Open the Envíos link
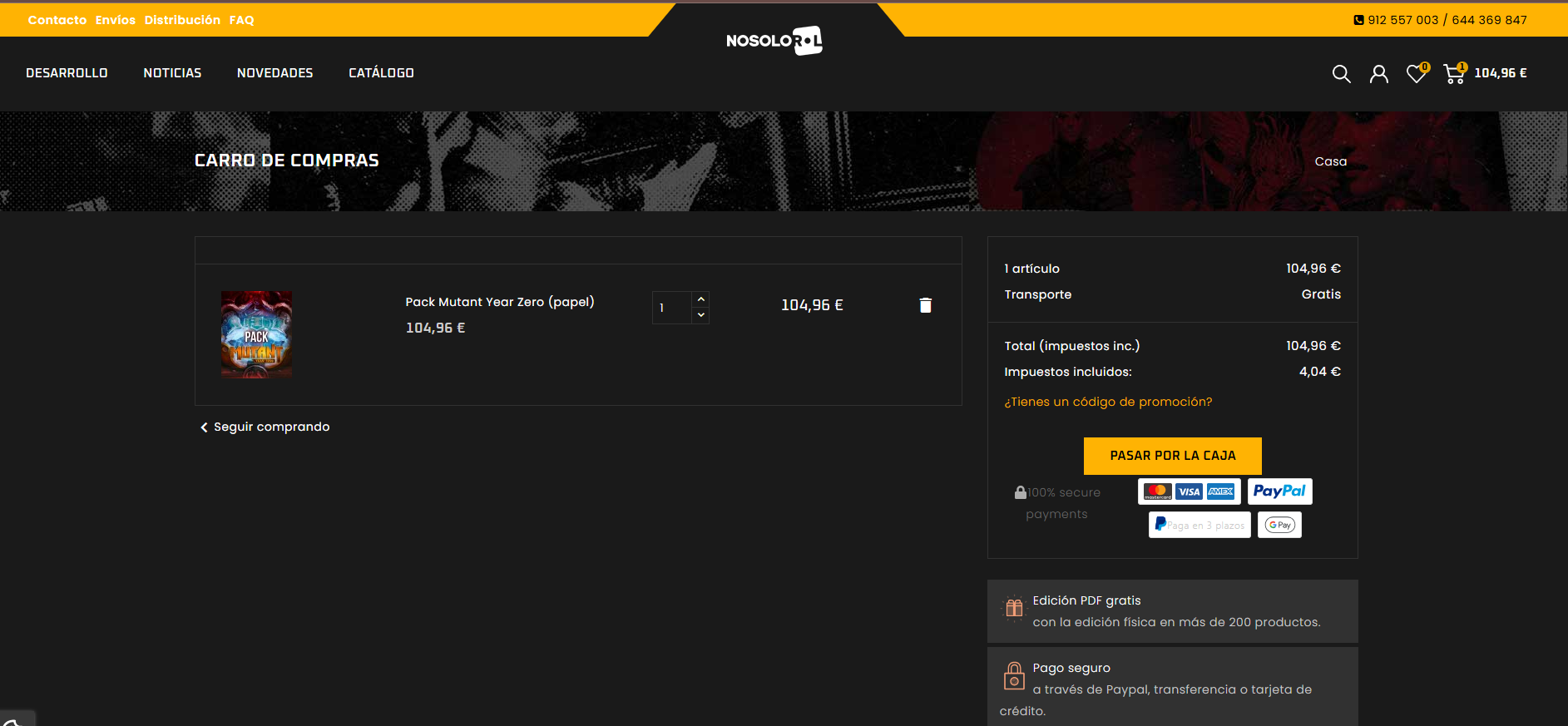The width and height of the screenshot is (1568, 726). tap(116, 20)
